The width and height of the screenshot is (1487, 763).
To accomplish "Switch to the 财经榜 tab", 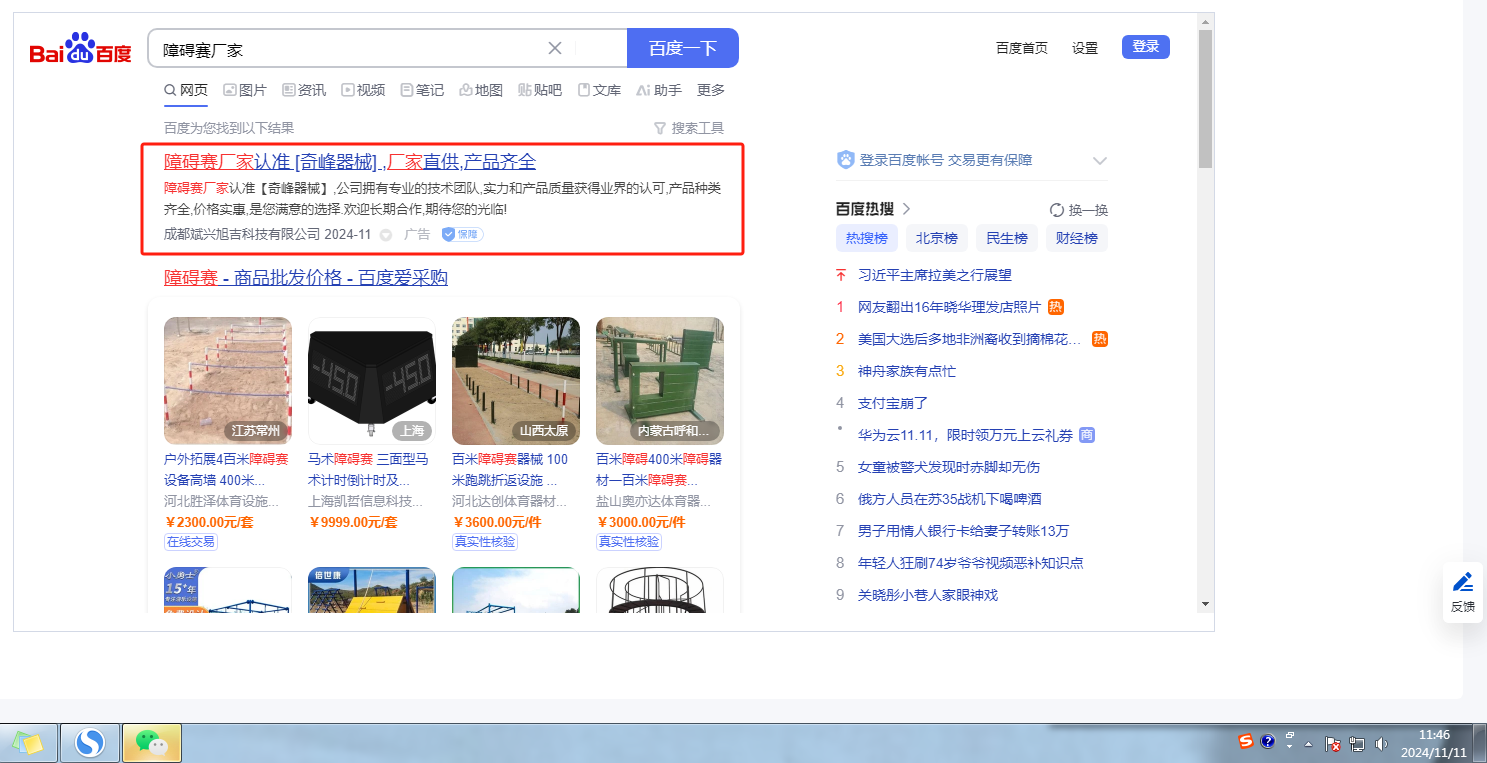I will point(1077,238).
